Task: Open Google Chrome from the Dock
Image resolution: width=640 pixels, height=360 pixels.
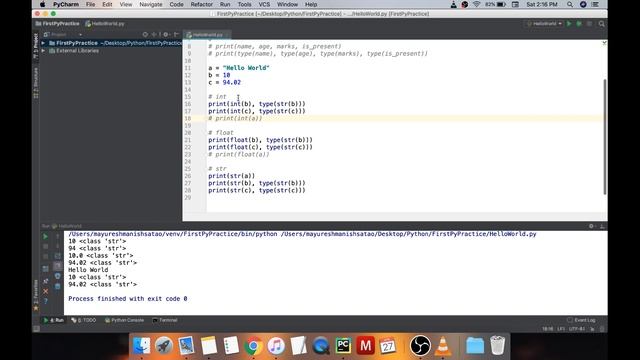Action: pyautogui.click(x=253, y=346)
